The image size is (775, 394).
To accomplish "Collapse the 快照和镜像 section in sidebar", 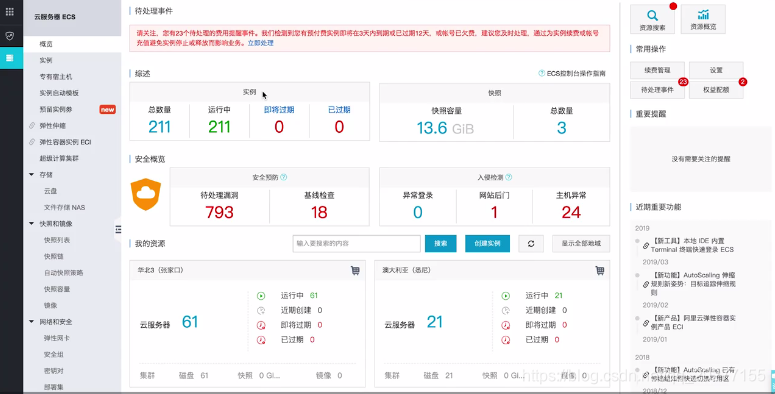I will (x=32, y=223).
